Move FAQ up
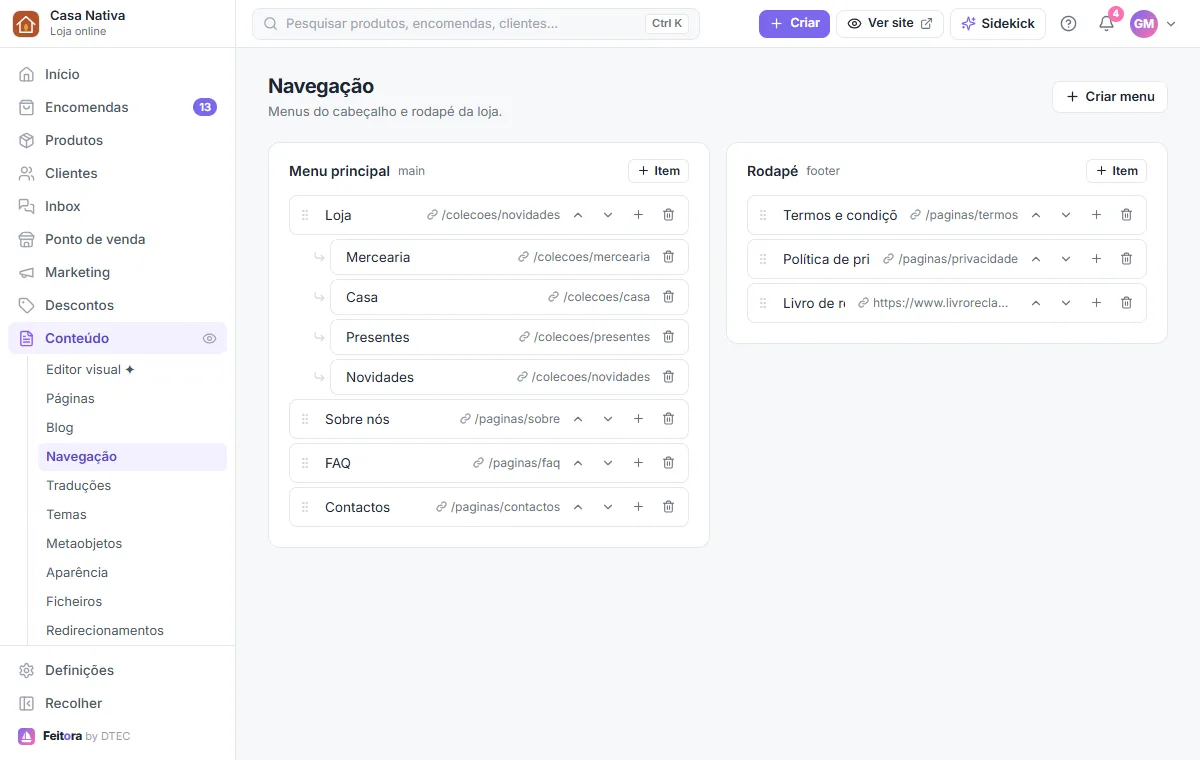This screenshot has height=760, width=1200. 578,463
